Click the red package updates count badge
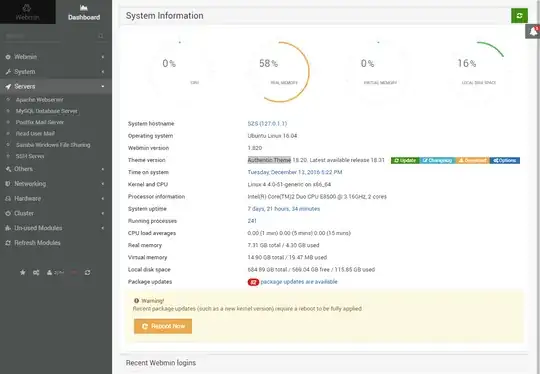 coord(253,282)
